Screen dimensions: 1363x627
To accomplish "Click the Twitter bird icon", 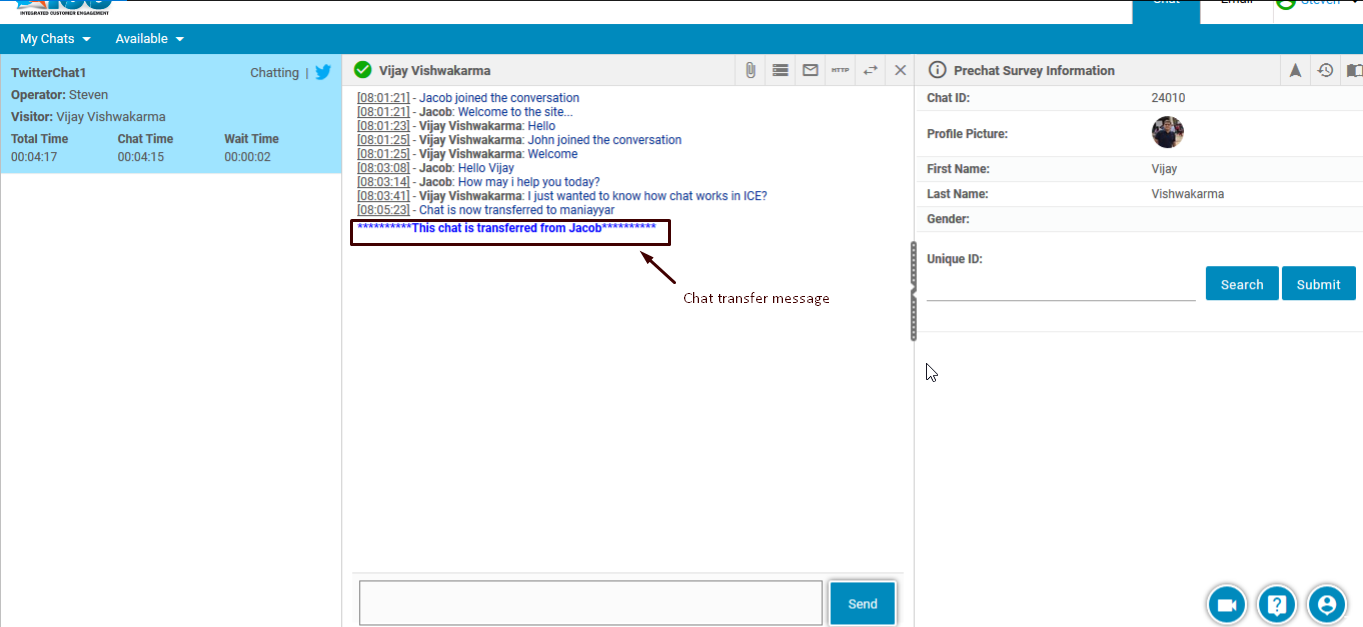I will (x=323, y=72).
